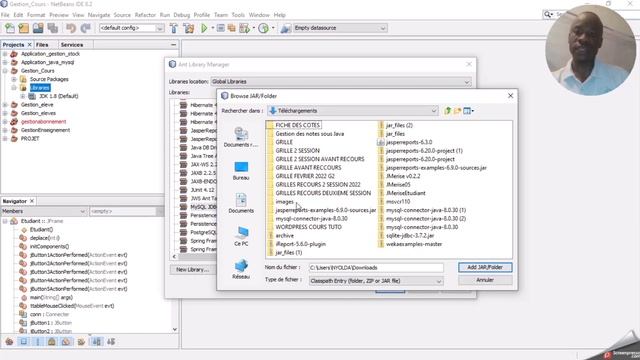Select mysql-connector-java-8.0.30 (1) file

click(426, 210)
